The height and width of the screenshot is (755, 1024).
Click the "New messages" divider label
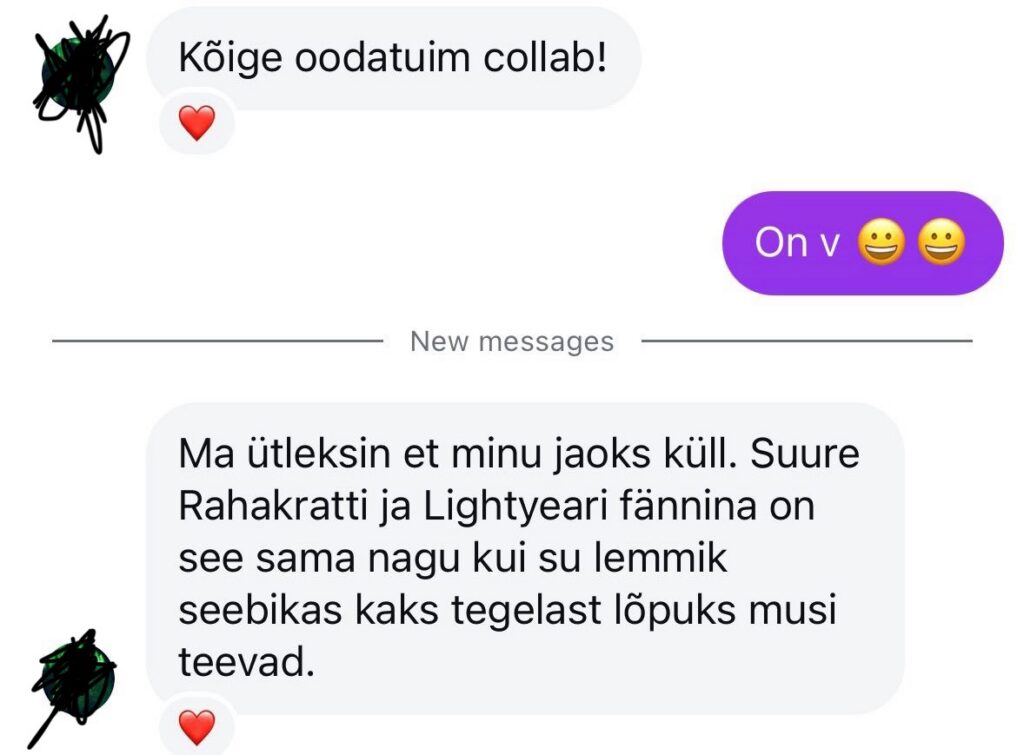tap(512, 341)
